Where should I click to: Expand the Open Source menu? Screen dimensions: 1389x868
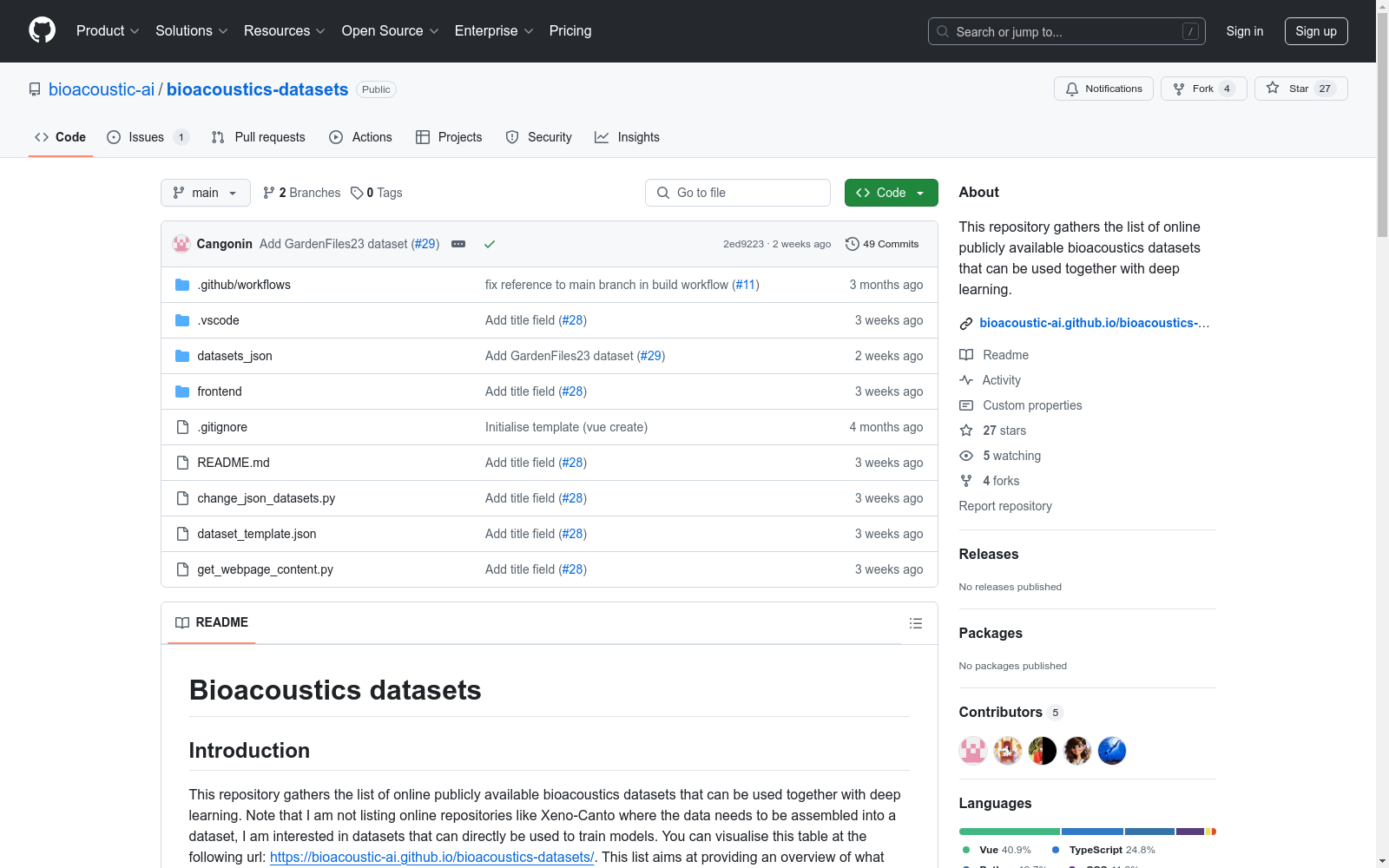coord(391,31)
